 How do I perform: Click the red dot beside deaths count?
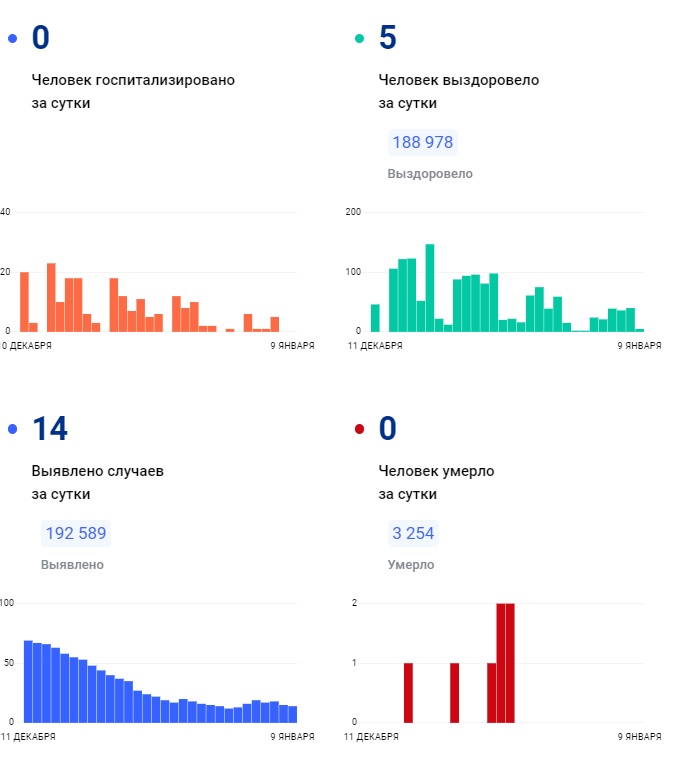[x=360, y=430]
